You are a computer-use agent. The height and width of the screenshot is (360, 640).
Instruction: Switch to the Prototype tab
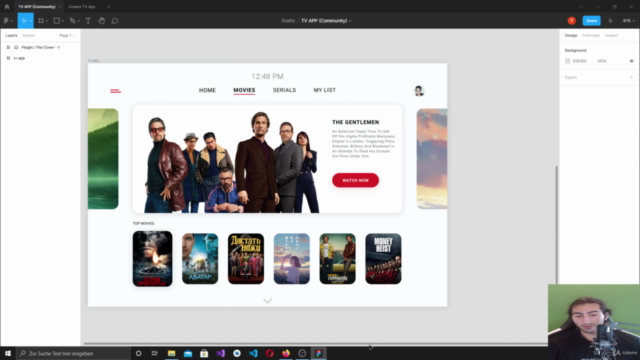(x=591, y=36)
